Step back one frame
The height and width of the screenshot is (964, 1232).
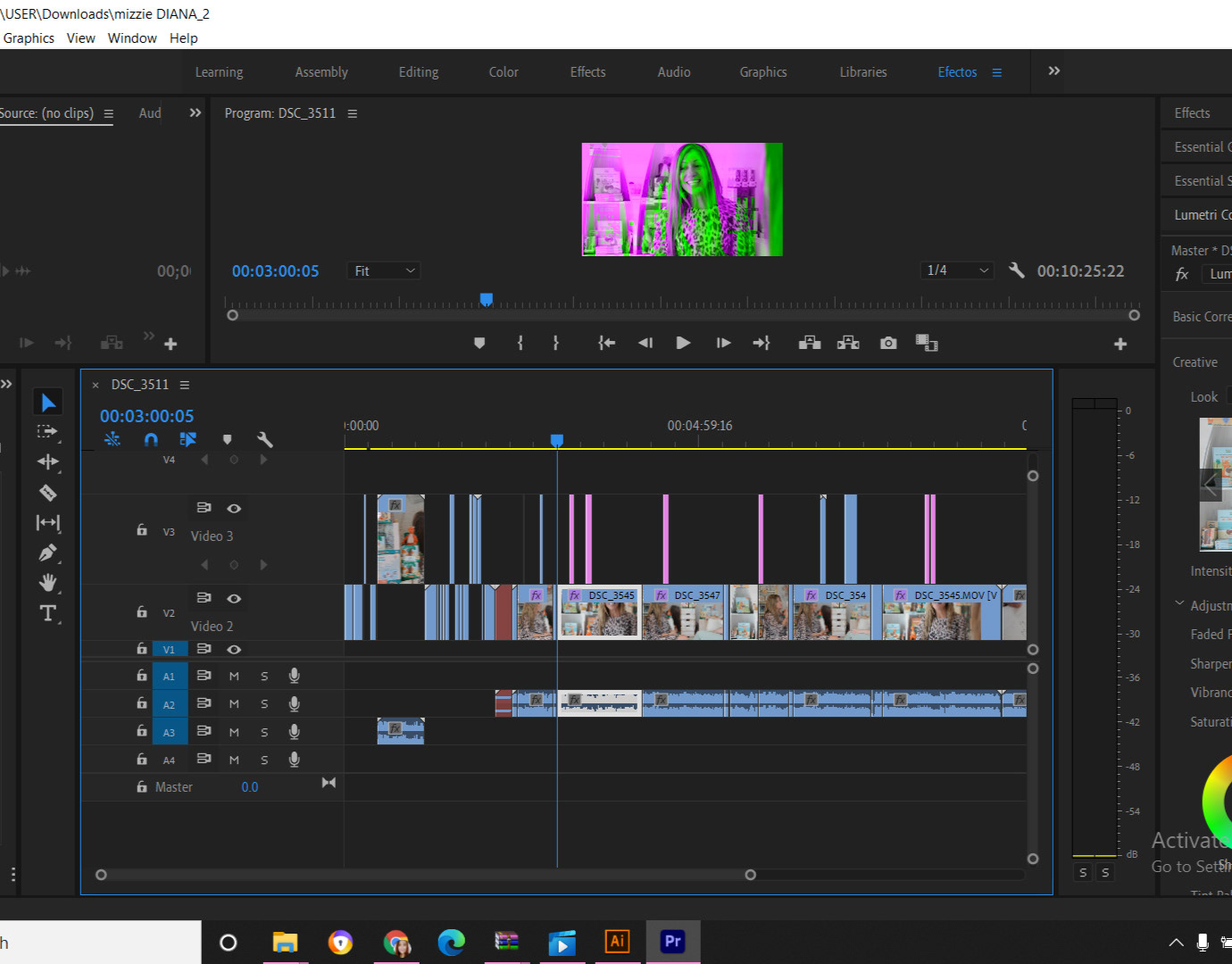[x=645, y=343]
